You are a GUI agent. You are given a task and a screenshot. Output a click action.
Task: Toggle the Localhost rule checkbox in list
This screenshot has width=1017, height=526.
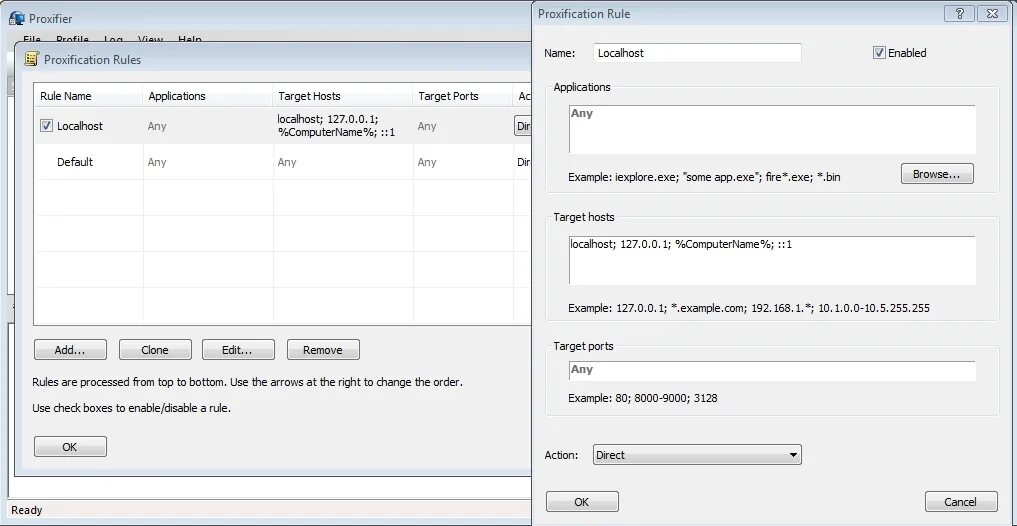[46, 126]
